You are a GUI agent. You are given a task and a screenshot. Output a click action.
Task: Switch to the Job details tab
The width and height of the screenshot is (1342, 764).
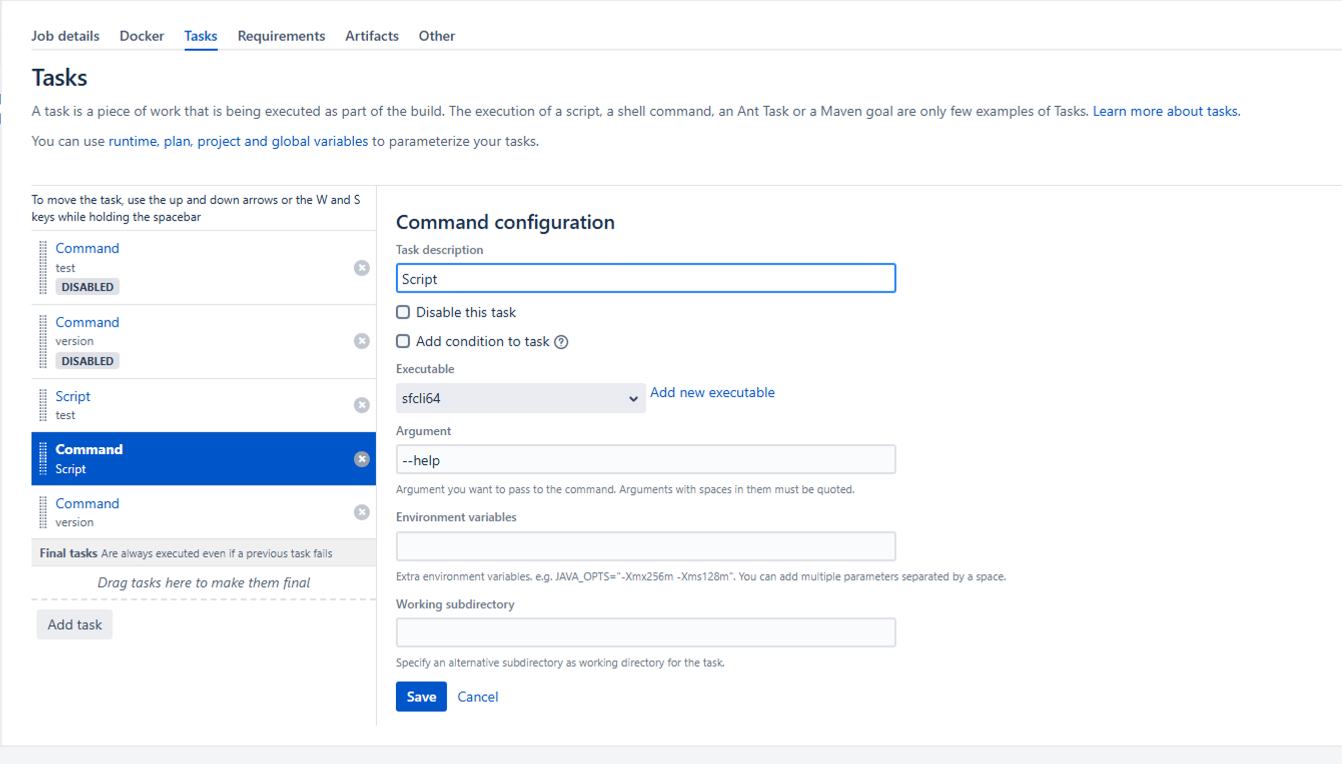click(65, 36)
